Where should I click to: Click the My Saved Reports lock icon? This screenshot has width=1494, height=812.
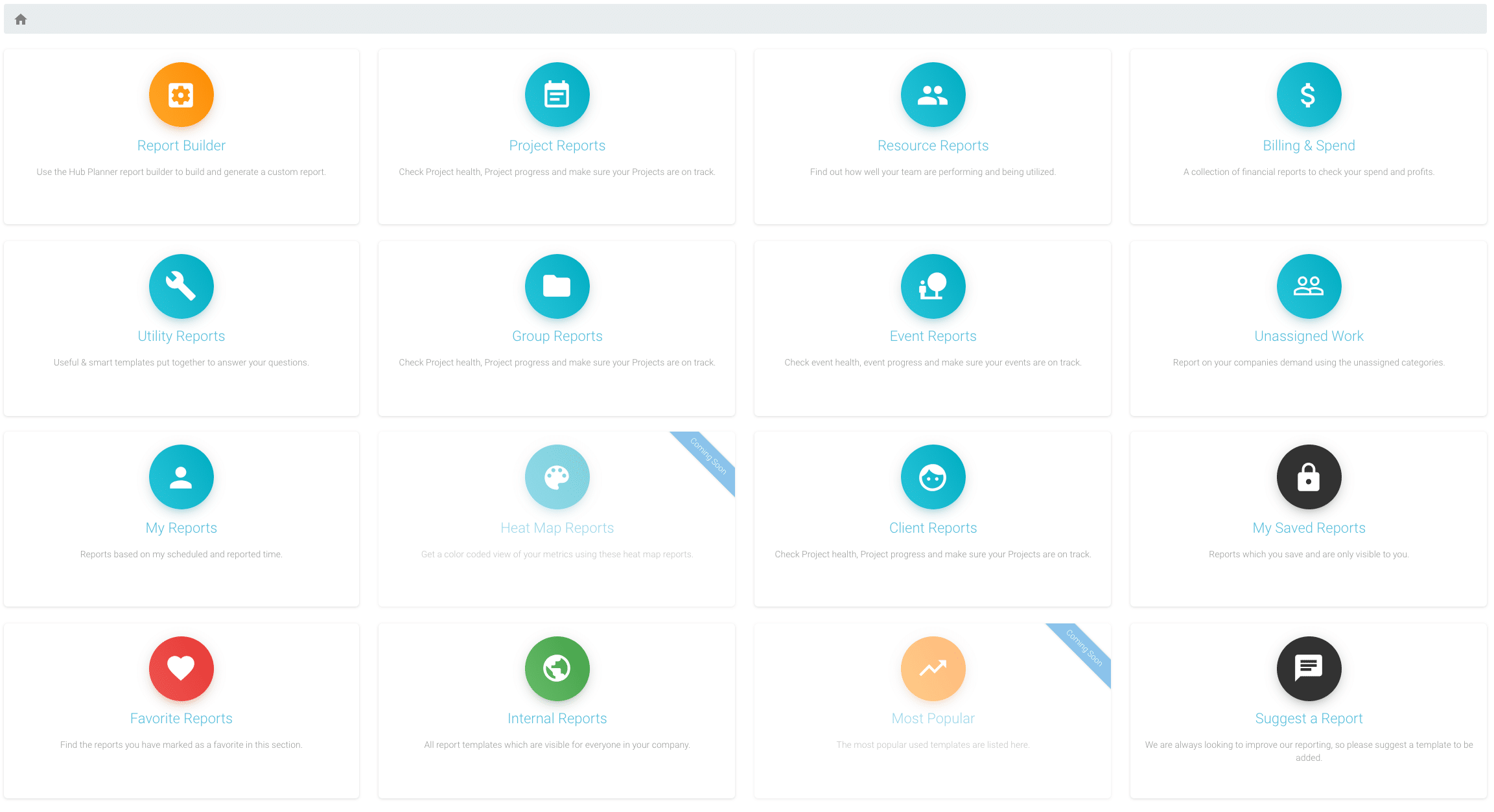pos(1309,477)
